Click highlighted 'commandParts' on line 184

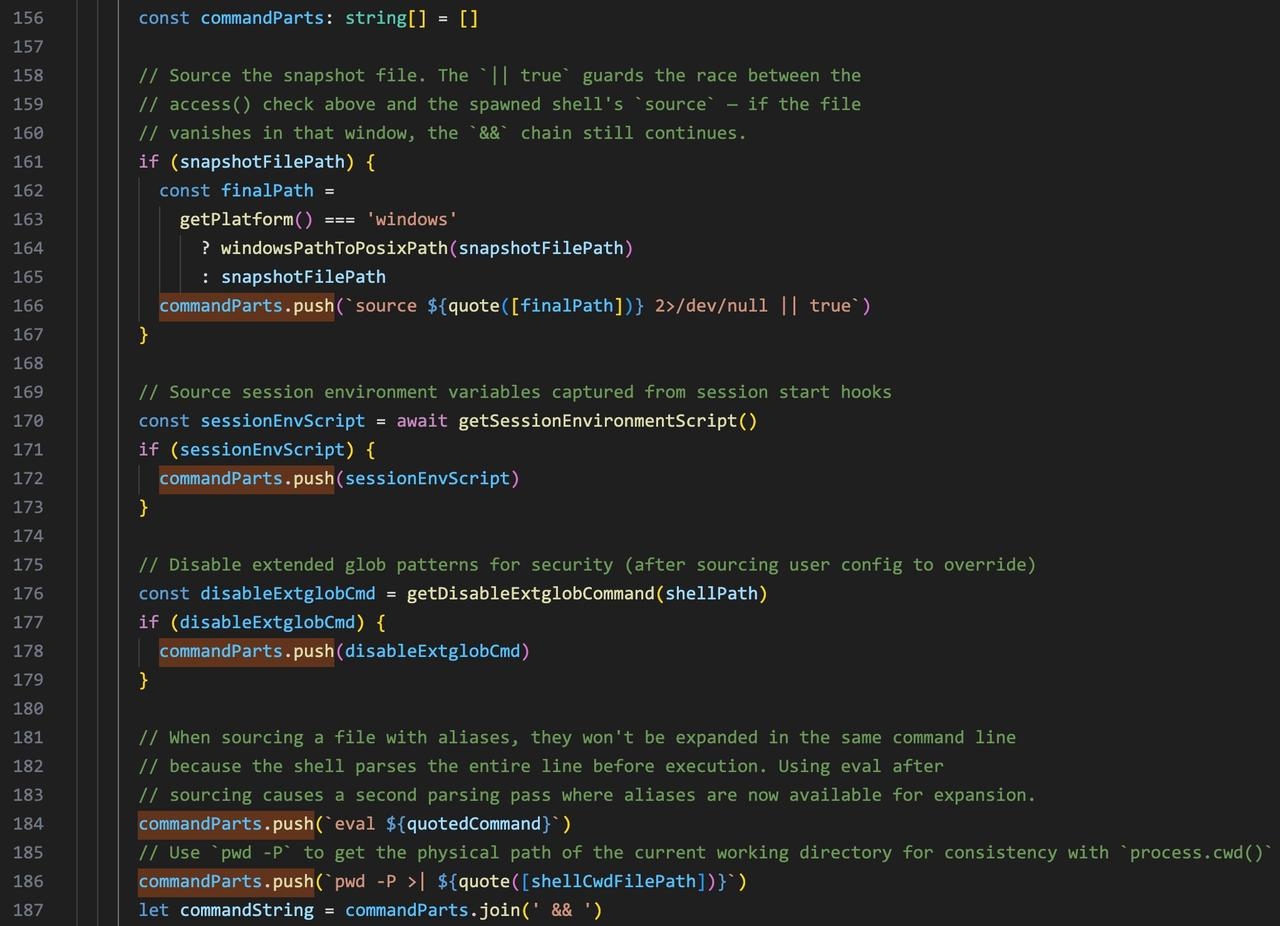[x=200, y=824]
